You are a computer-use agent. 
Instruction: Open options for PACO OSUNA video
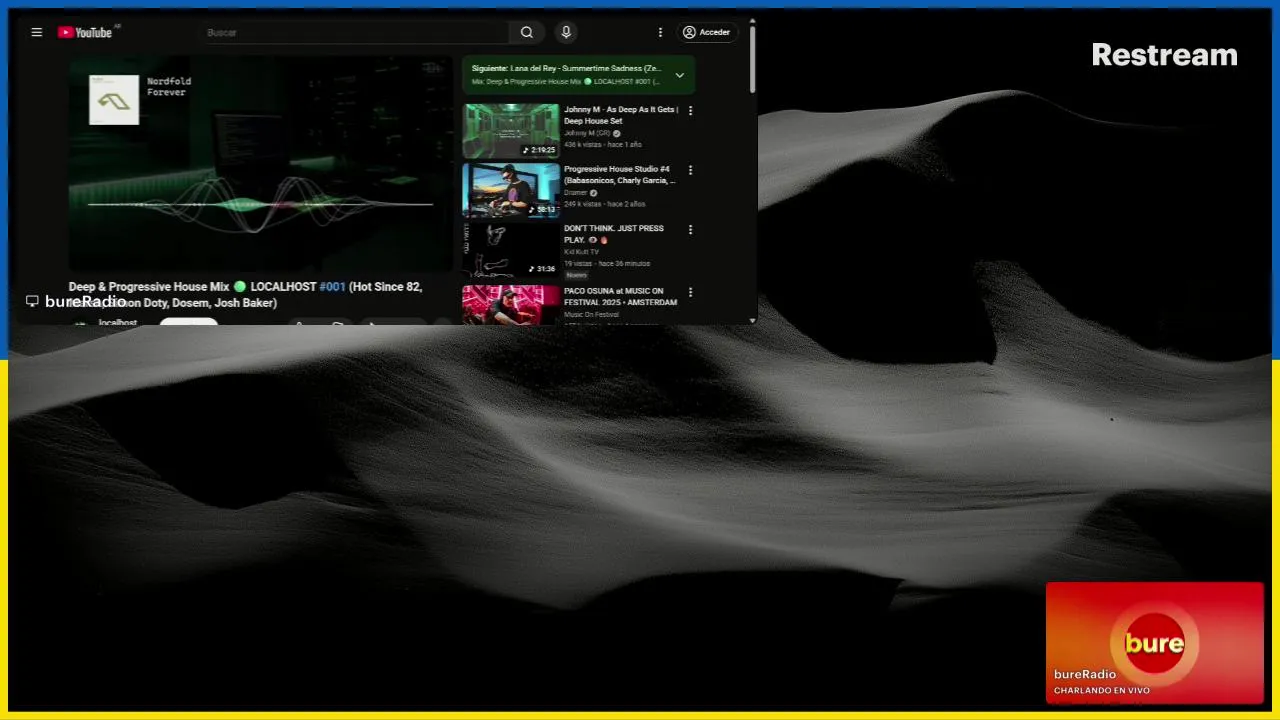coord(690,292)
